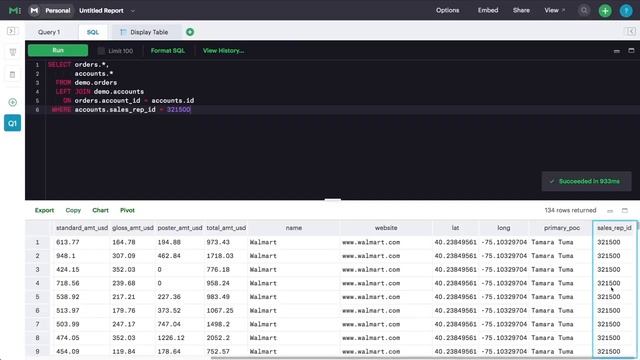640x360 pixels.
Task: Maximize the SQL editor pane
Action: click(x=631, y=51)
